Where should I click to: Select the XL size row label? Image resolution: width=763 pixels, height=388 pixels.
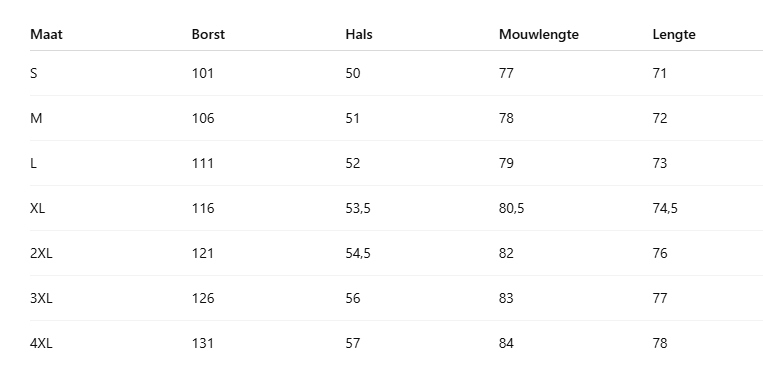pos(37,208)
